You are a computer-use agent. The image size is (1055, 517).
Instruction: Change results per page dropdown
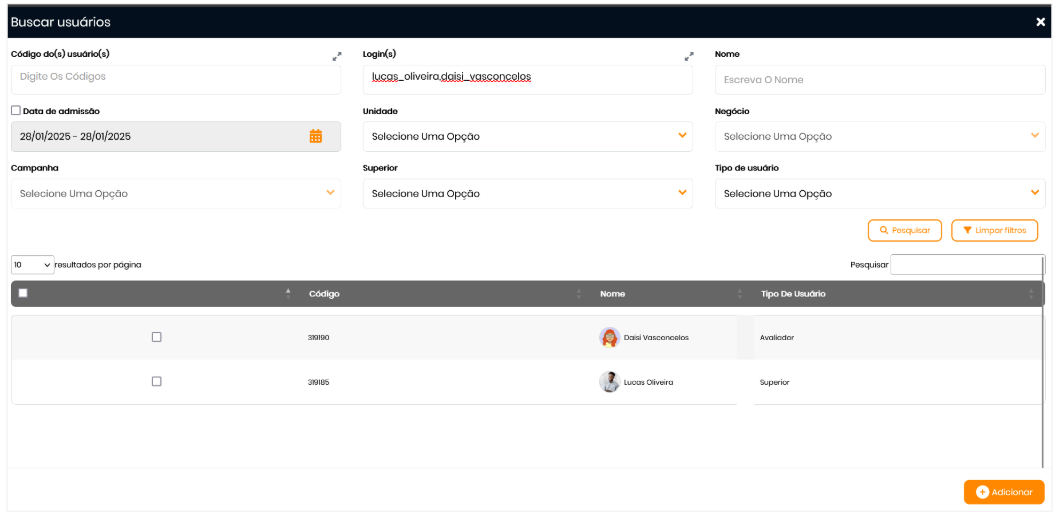click(33, 265)
